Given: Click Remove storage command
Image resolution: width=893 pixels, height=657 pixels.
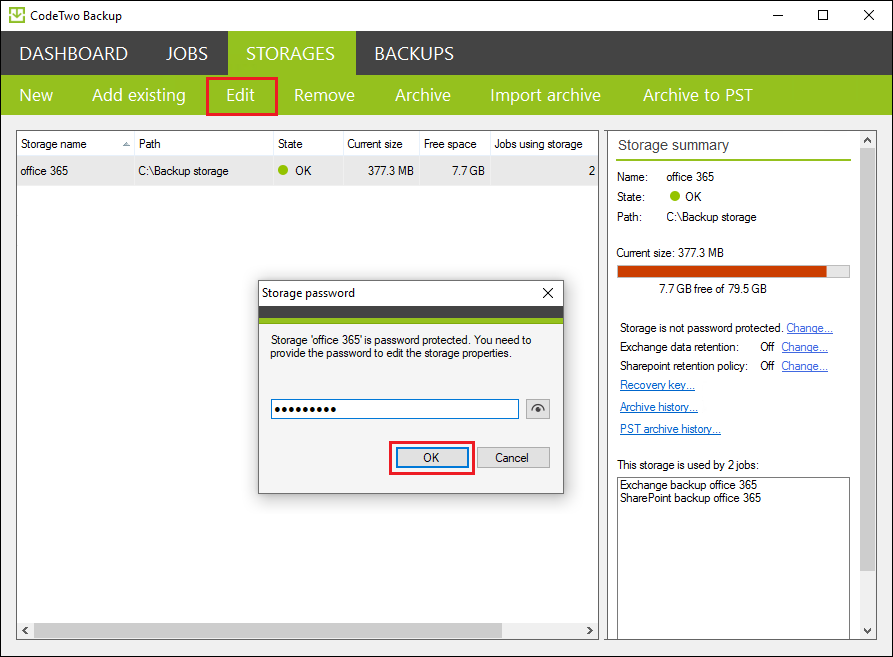Looking at the screenshot, I should [x=324, y=95].
